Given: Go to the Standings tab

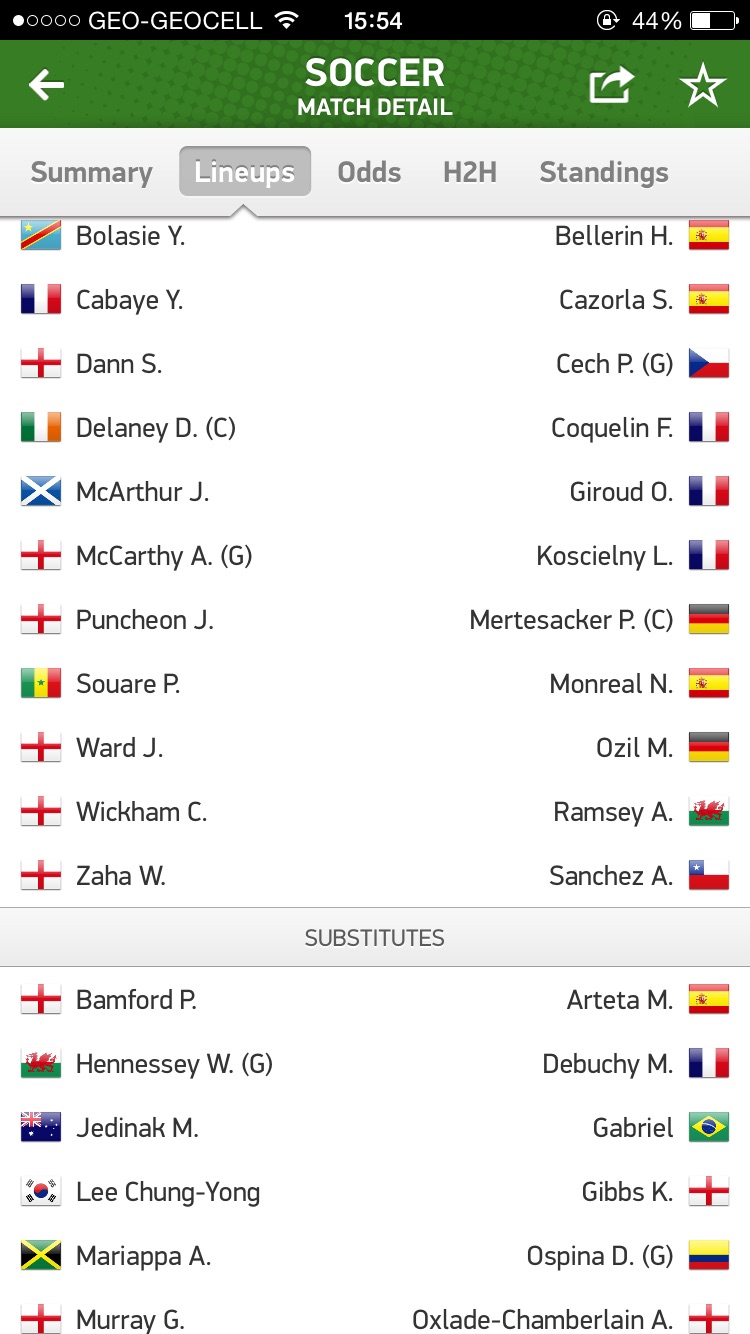Looking at the screenshot, I should (x=604, y=172).
